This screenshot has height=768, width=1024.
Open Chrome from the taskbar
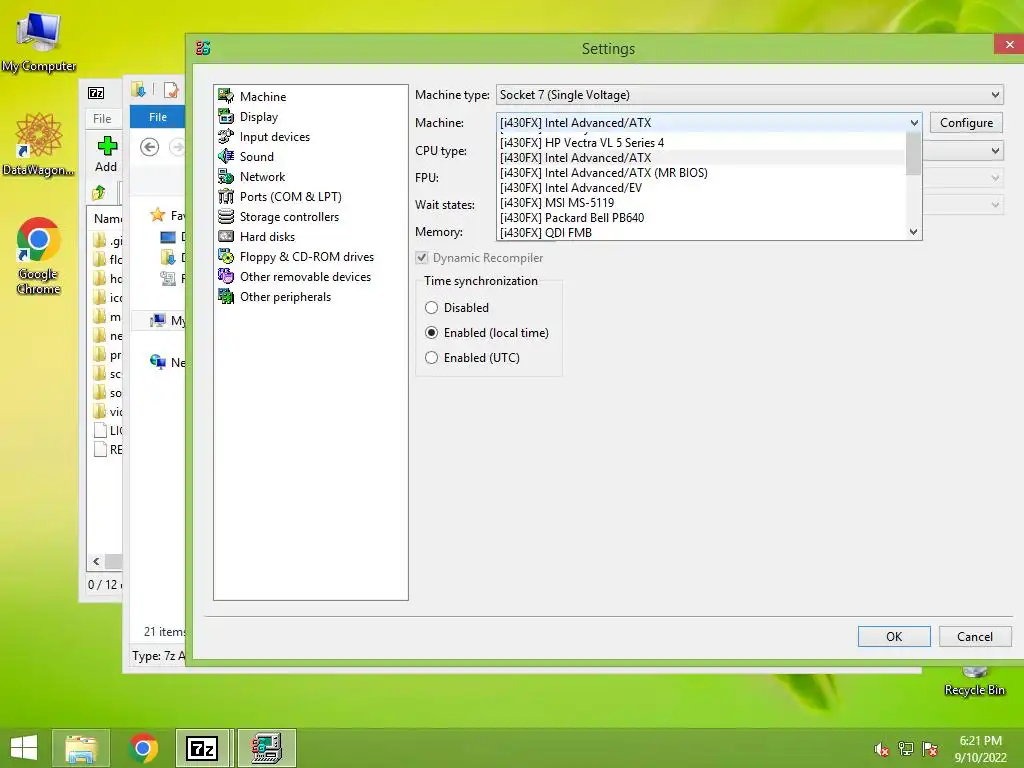tap(143, 748)
